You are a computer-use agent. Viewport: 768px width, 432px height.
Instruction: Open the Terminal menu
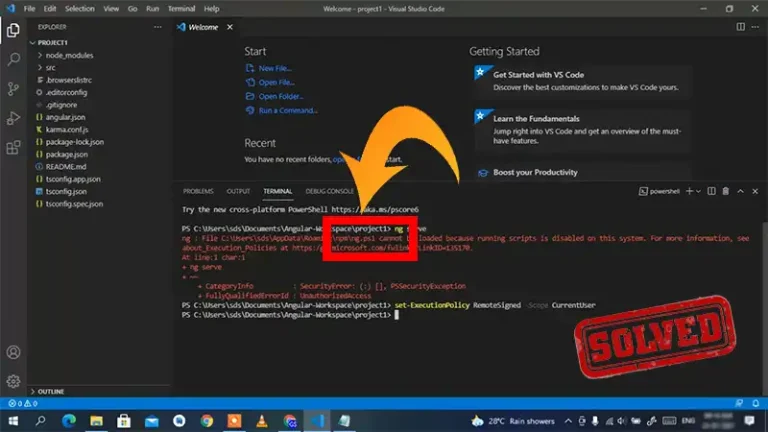(181, 9)
